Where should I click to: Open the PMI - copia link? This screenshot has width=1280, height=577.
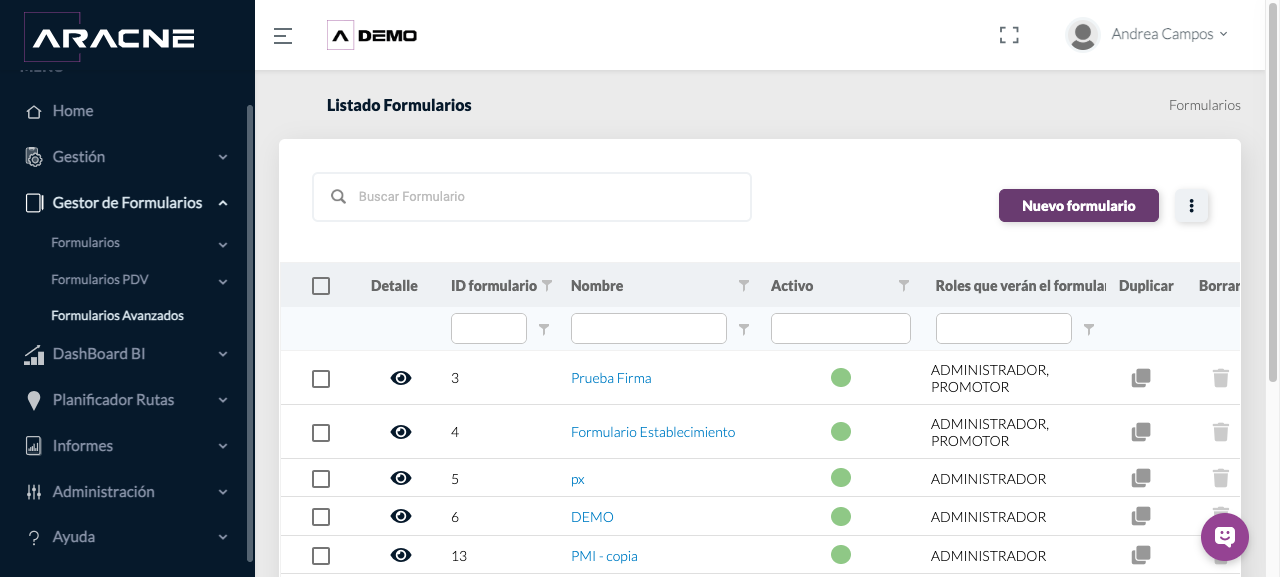tap(604, 555)
